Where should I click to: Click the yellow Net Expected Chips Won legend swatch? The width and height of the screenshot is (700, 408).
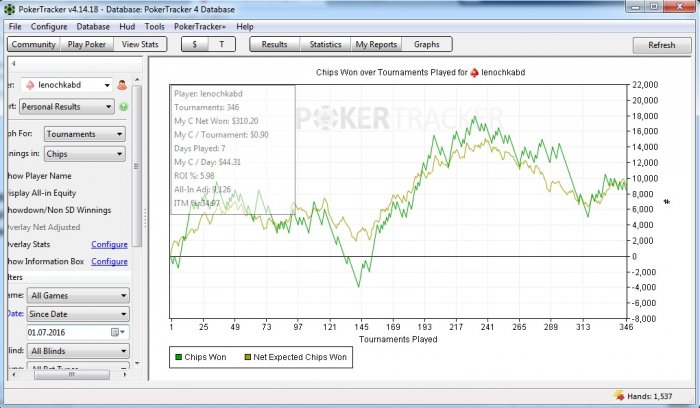pos(248,357)
